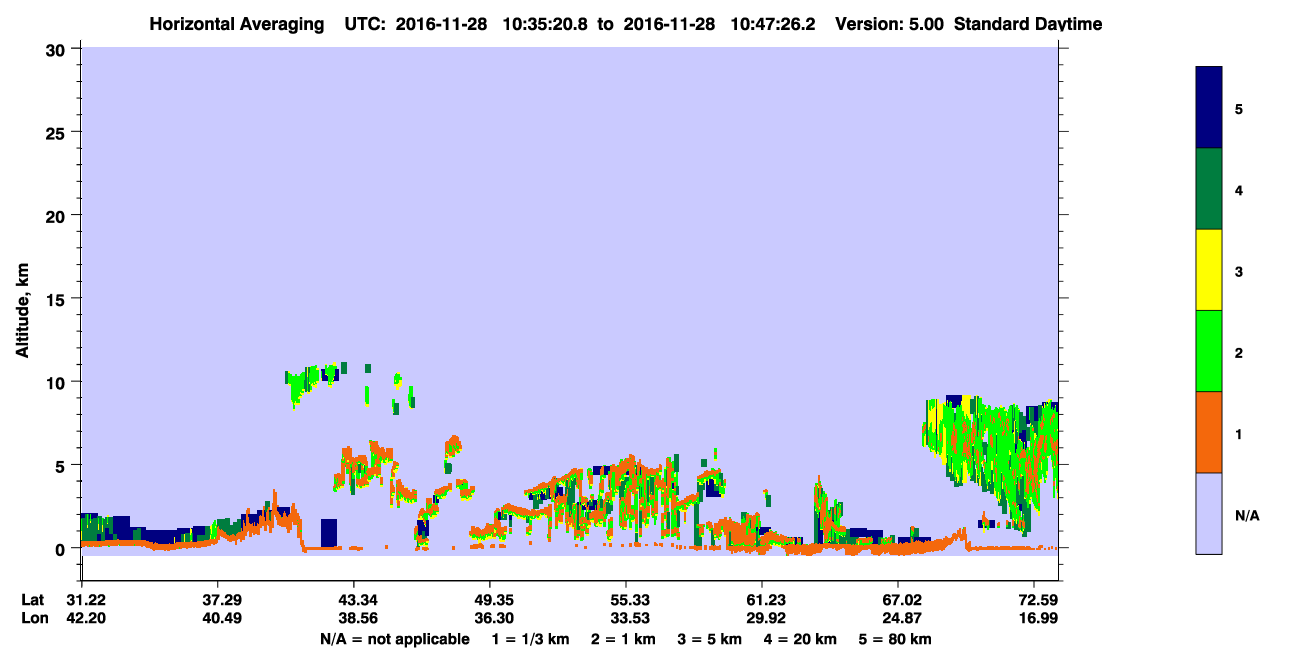Click the 'Horizontal Averaging' title text
Image resolution: width=1300 pixels, height=667 pixels.
click(x=238, y=24)
